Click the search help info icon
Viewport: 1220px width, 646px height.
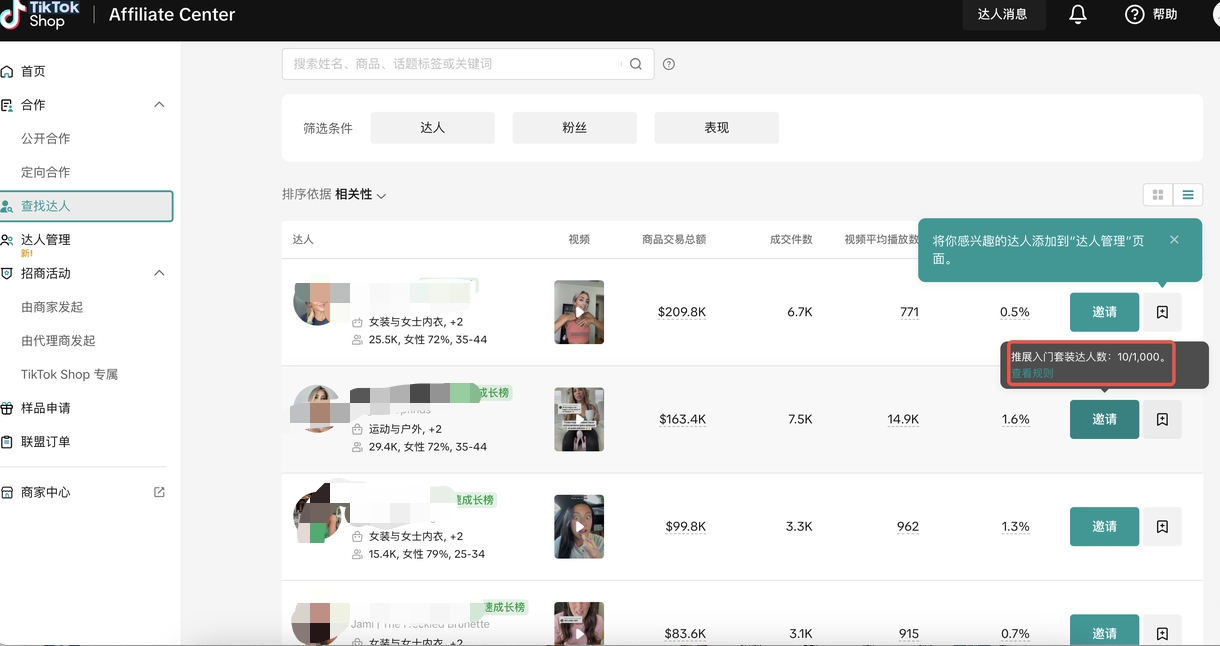tap(669, 64)
